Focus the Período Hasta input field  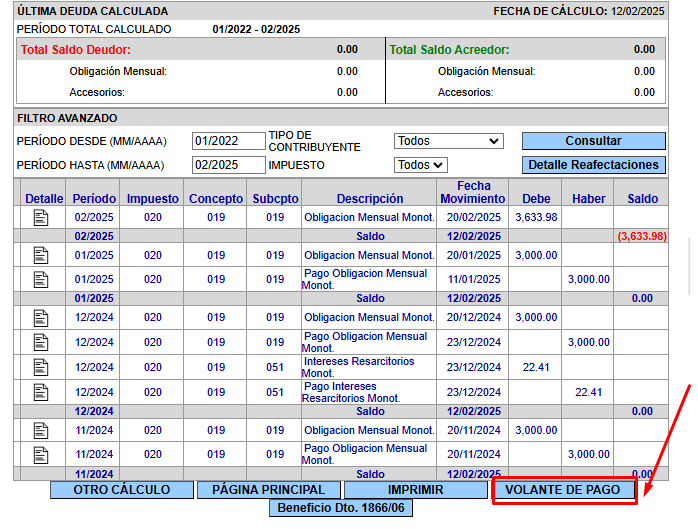228,165
